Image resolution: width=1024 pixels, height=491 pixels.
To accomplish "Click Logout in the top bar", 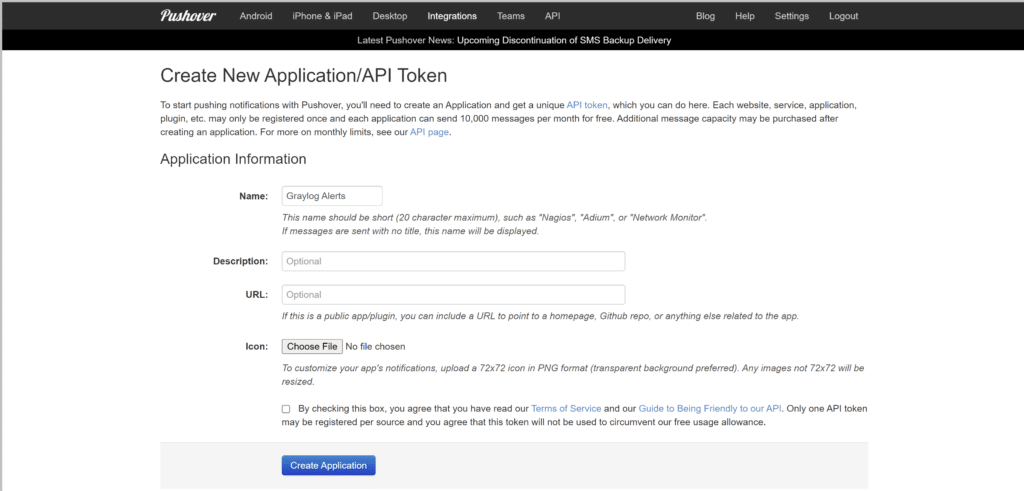I will point(843,16).
